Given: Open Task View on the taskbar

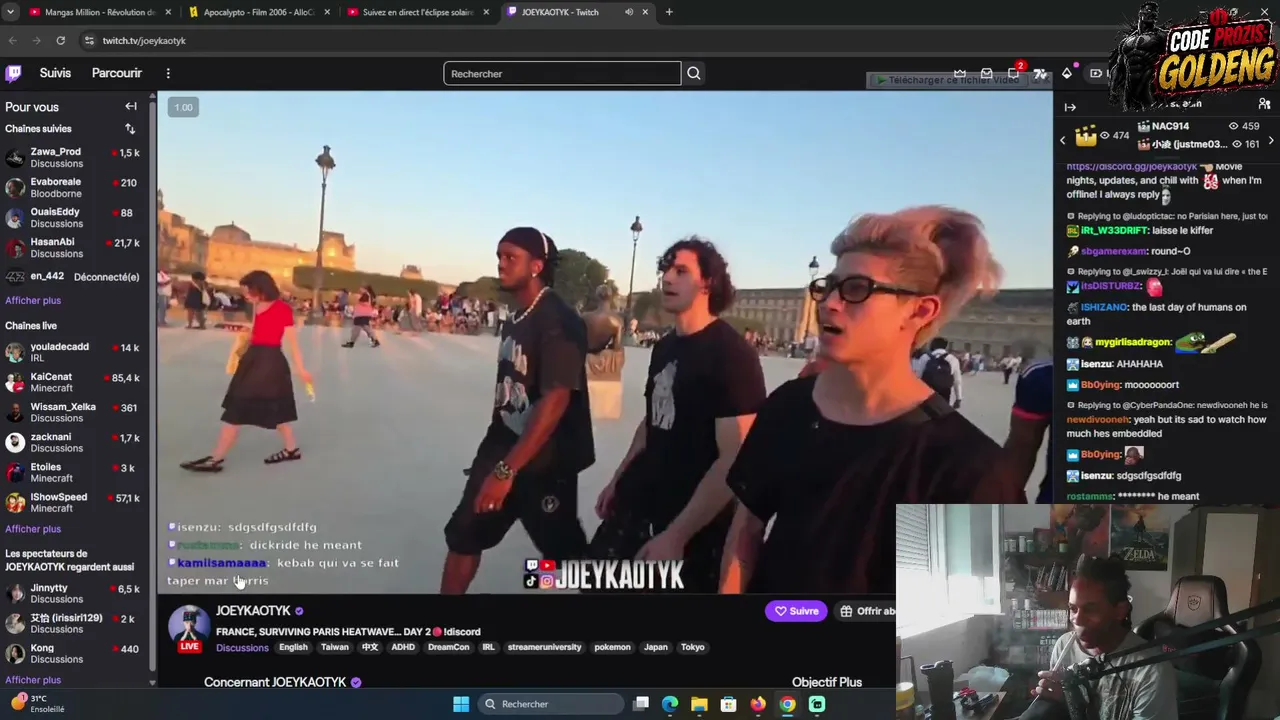Looking at the screenshot, I should (641, 704).
